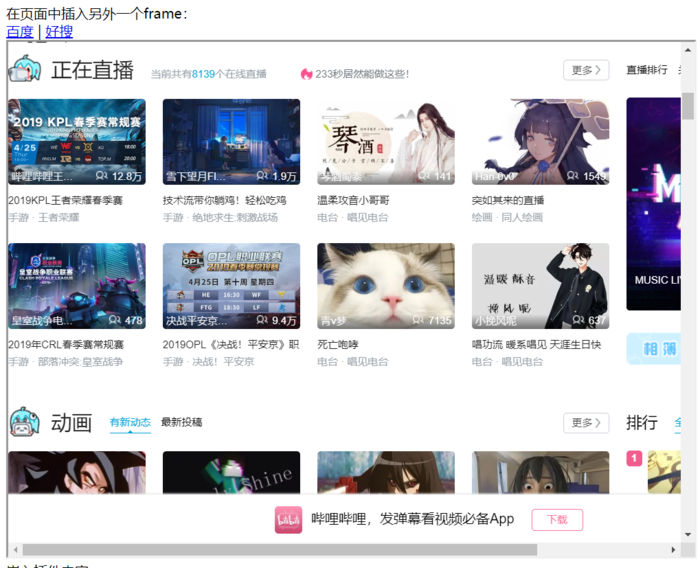Click the rank 1 badge under 排行
This screenshot has height=568, width=700.
point(634,459)
